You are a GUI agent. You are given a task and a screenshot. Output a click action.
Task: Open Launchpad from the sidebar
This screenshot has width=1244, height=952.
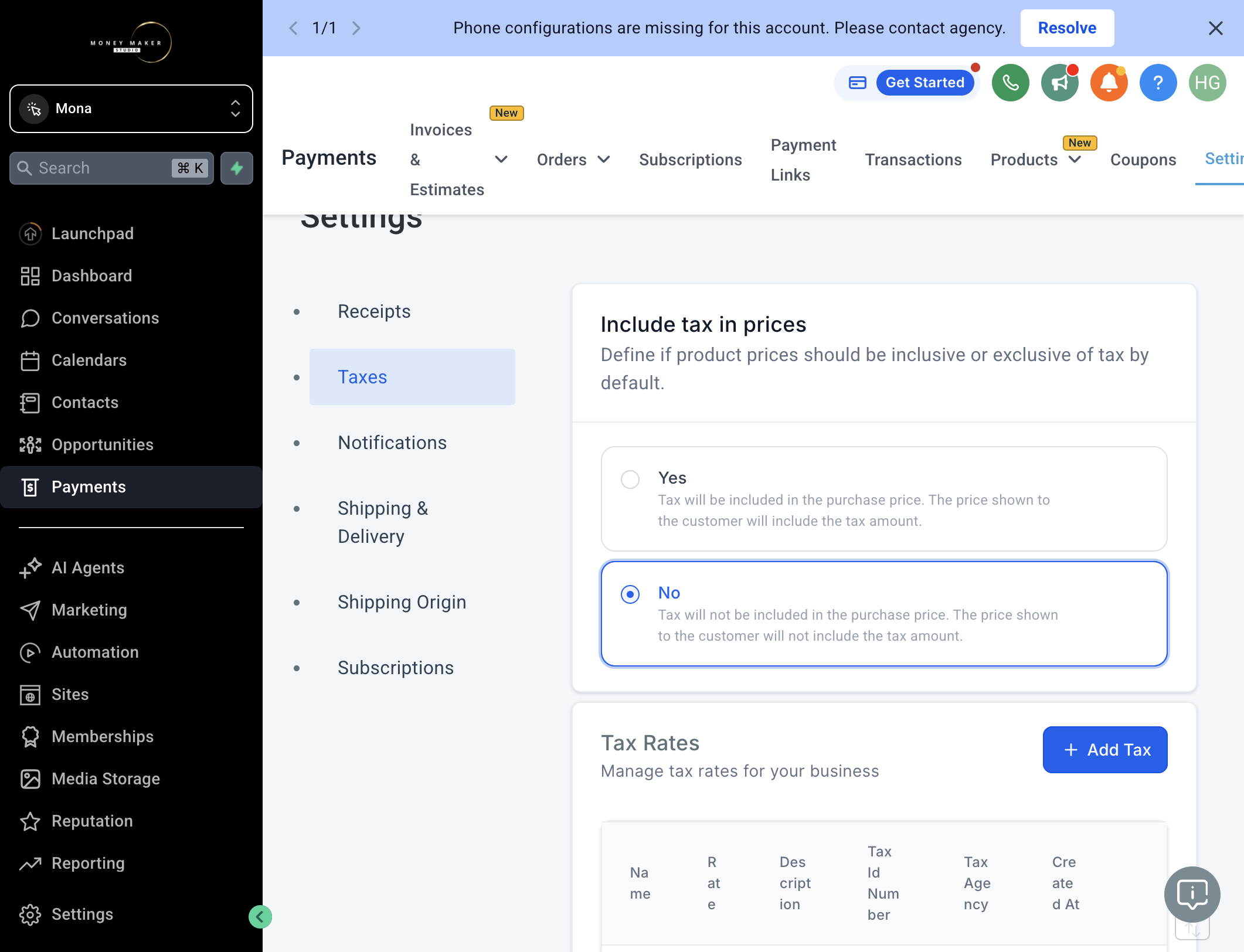coord(131,233)
